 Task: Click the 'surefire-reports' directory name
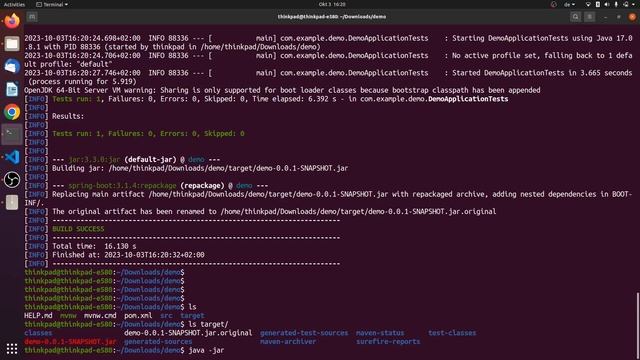(388, 342)
